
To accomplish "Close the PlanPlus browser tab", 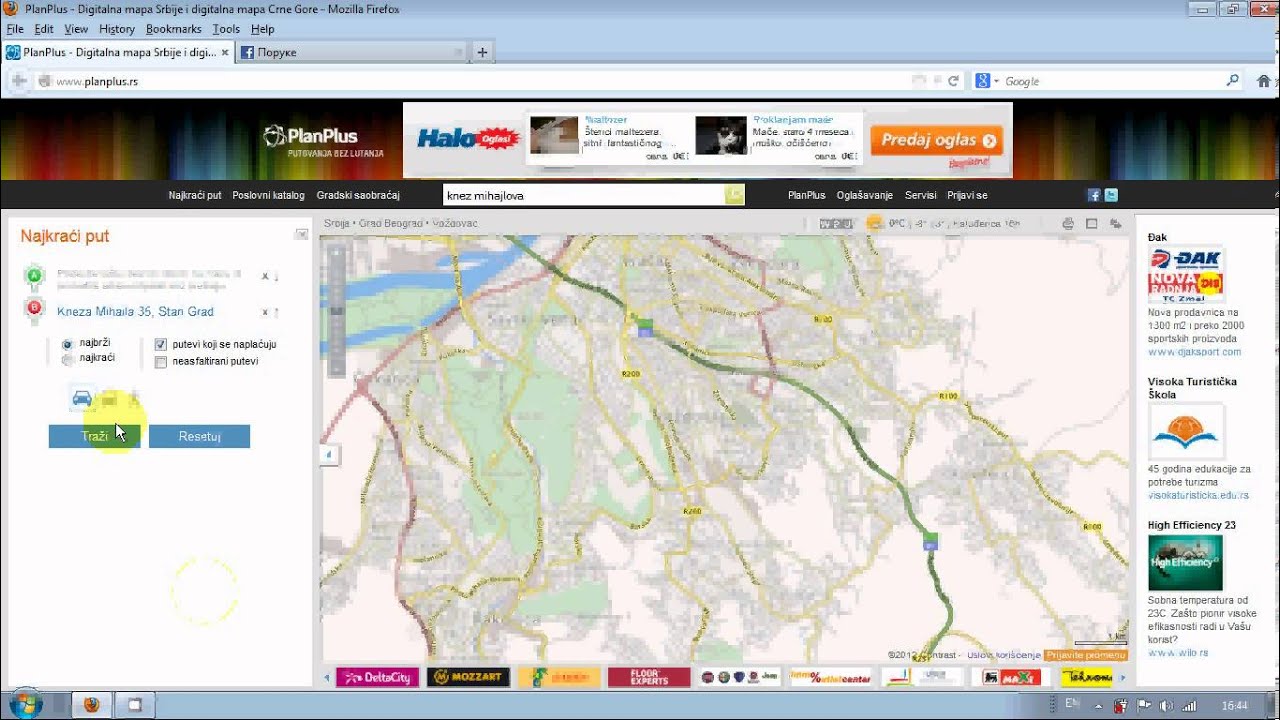I will coord(225,52).
